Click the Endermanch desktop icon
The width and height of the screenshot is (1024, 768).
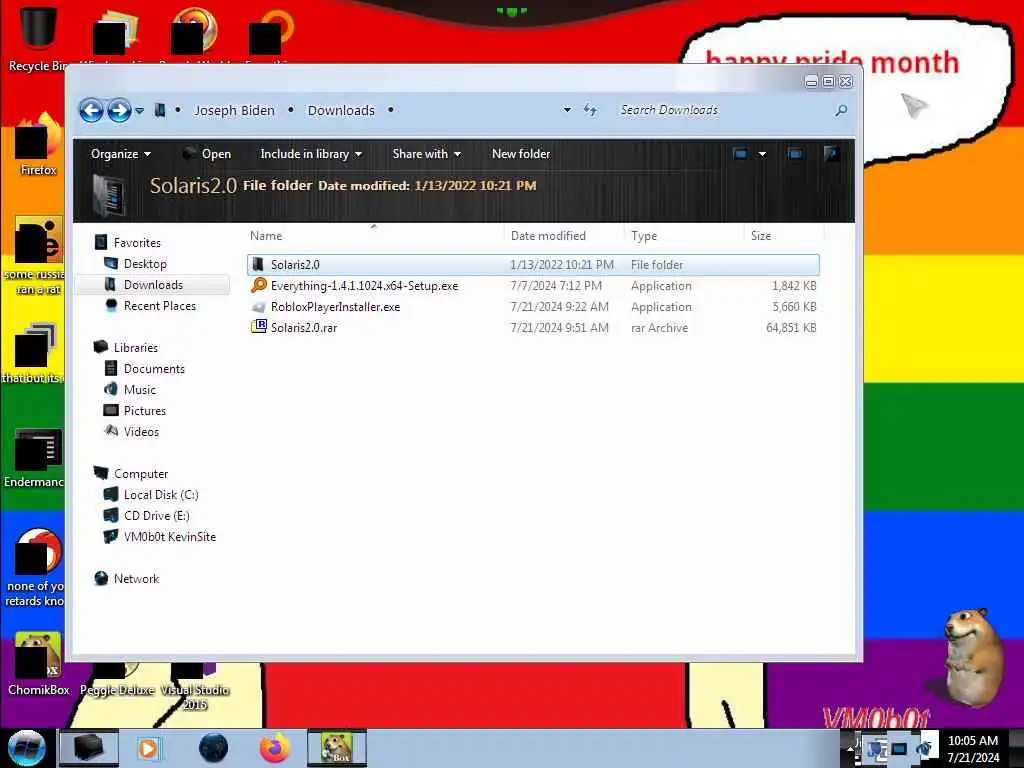34,457
